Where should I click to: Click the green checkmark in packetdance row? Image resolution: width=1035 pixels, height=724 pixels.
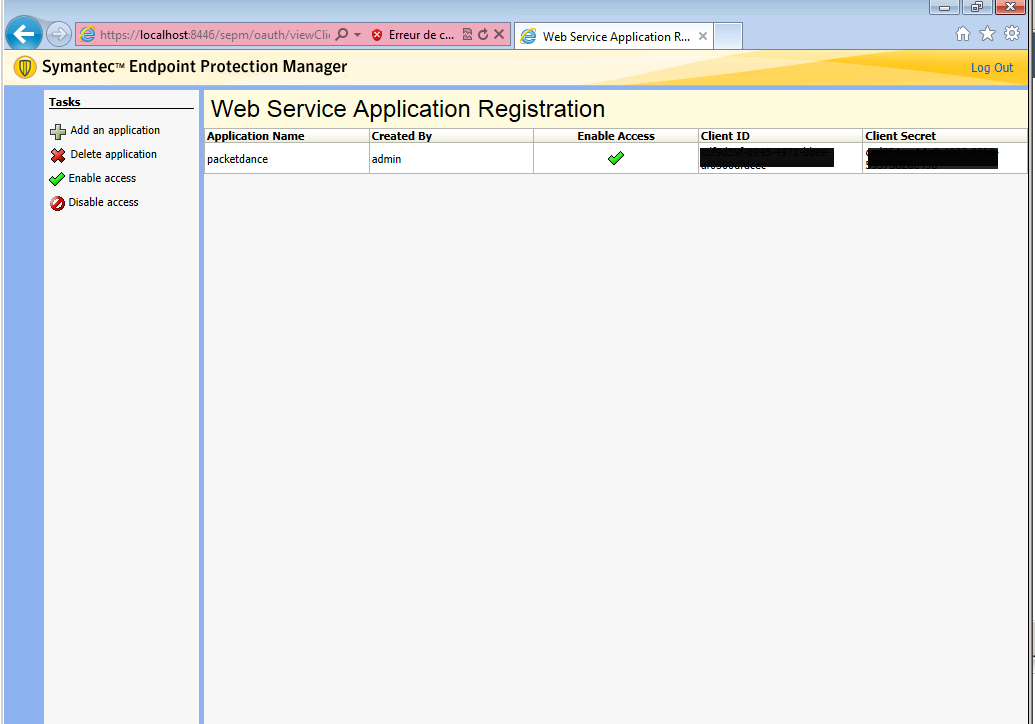click(x=616, y=158)
